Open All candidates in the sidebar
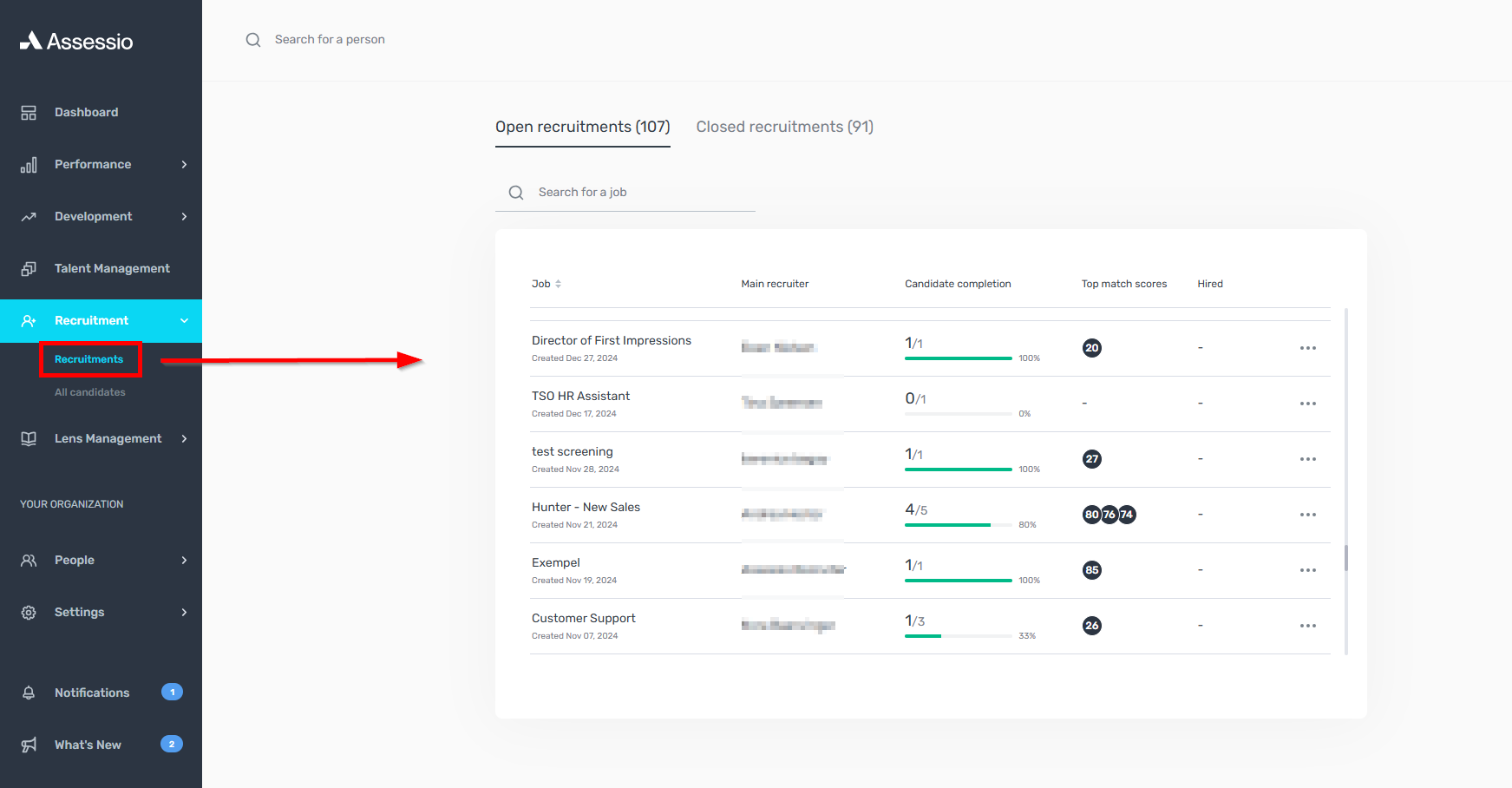This screenshot has height=788, width=1512. pos(90,392)
